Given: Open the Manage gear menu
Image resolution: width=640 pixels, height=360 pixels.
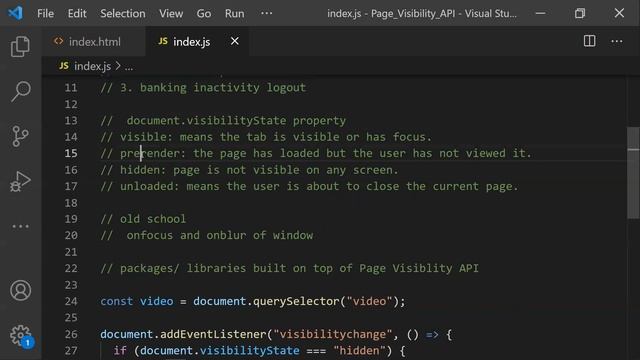Looking at the screenshot, I should 21,336.
